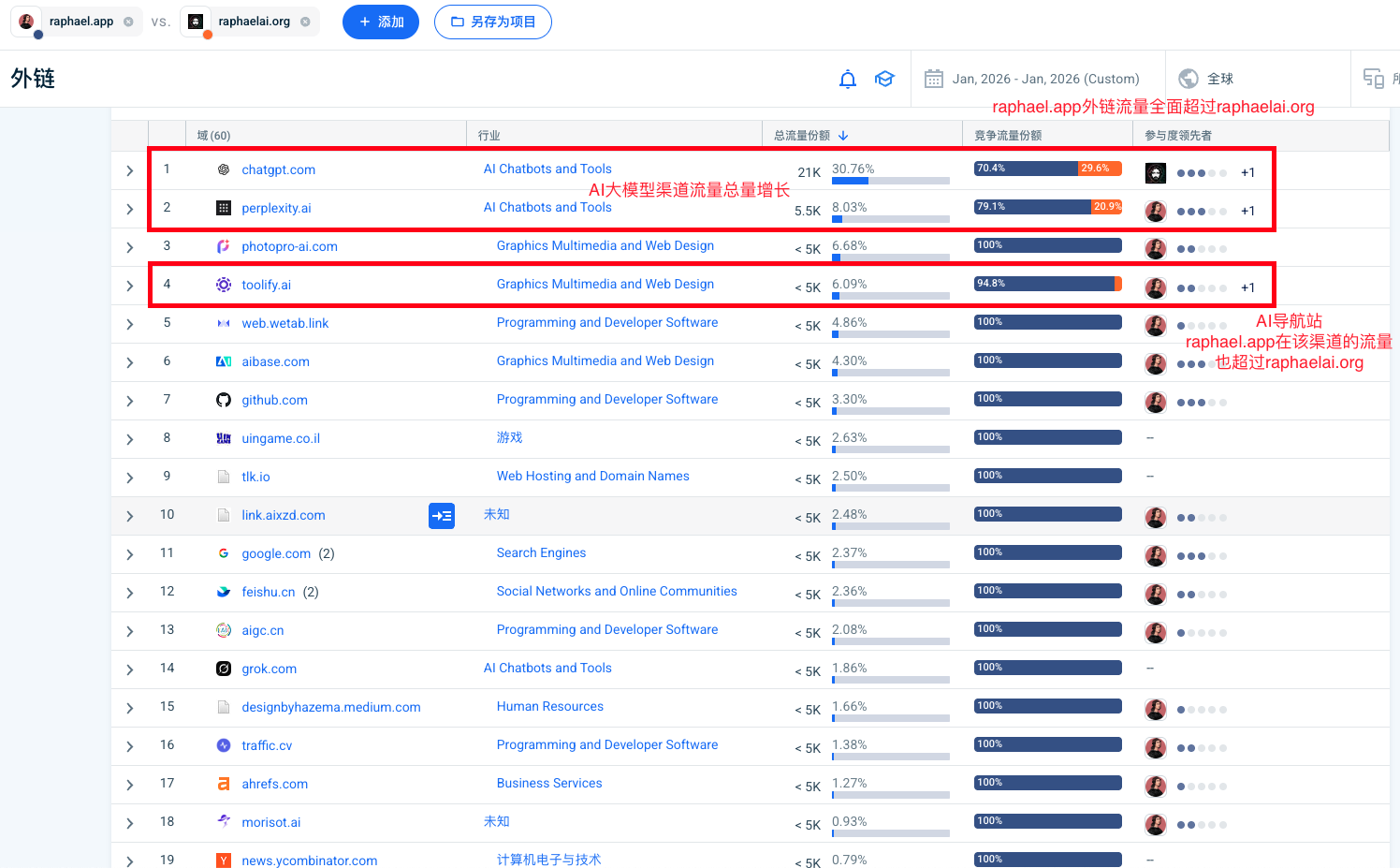Click the blue 添加 button

point(381,22)
